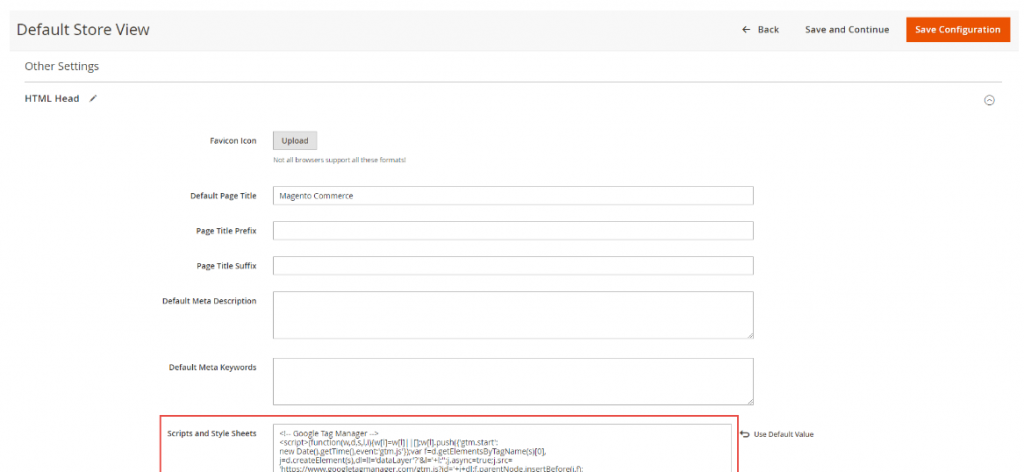This screenshot has width=1024, height=472.
Task: Click the Back text link
Action: pyautogui.click(x=768, y=30)
